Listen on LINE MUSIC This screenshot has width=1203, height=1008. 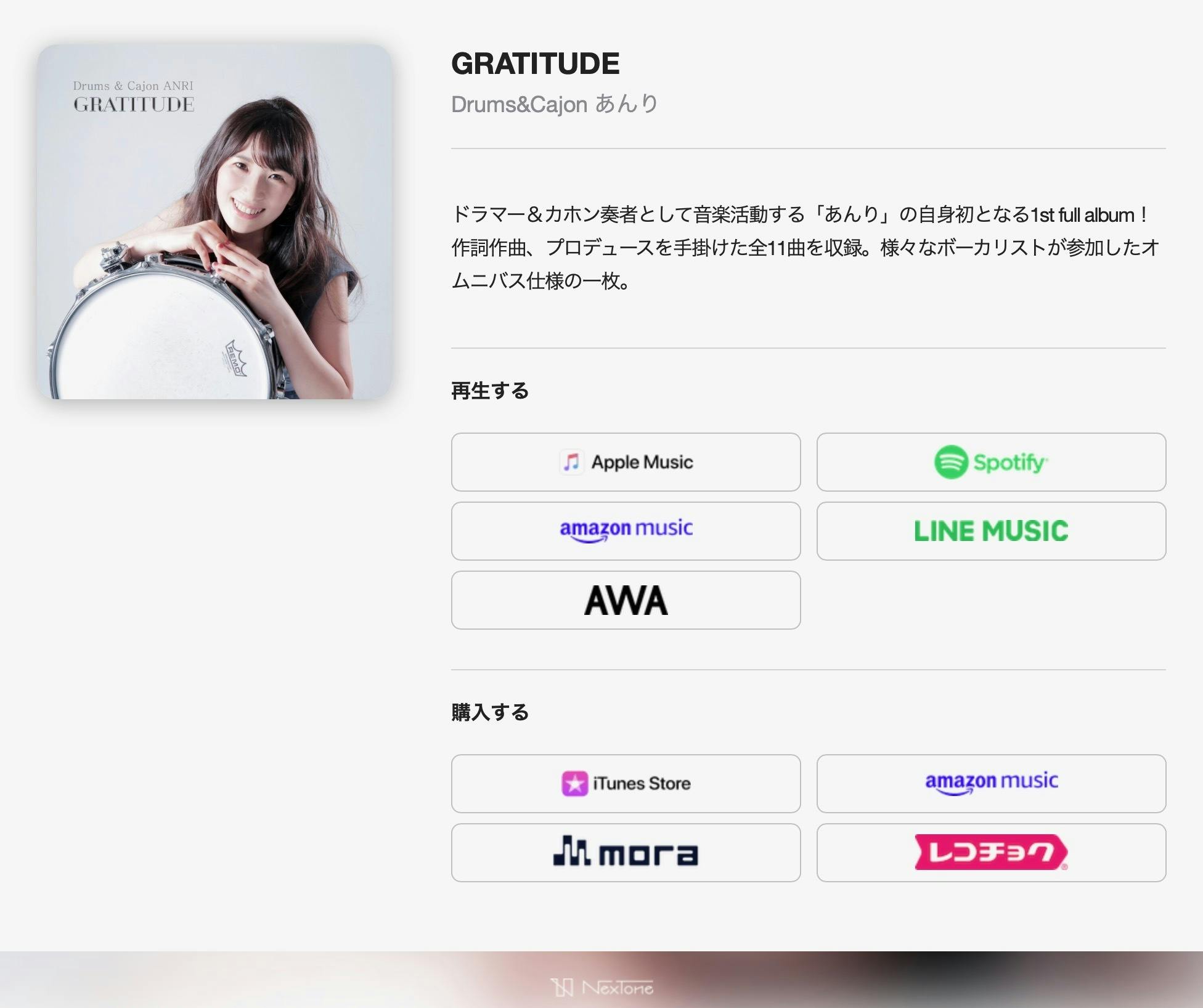991,531
